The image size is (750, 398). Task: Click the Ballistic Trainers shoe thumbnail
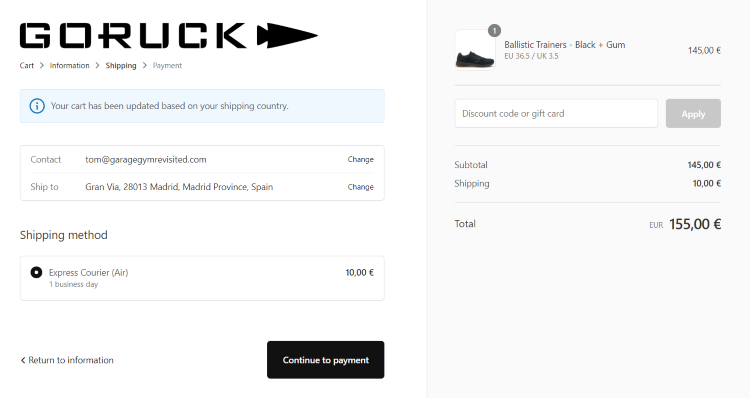pyautogui.click(x=475, y=50)
